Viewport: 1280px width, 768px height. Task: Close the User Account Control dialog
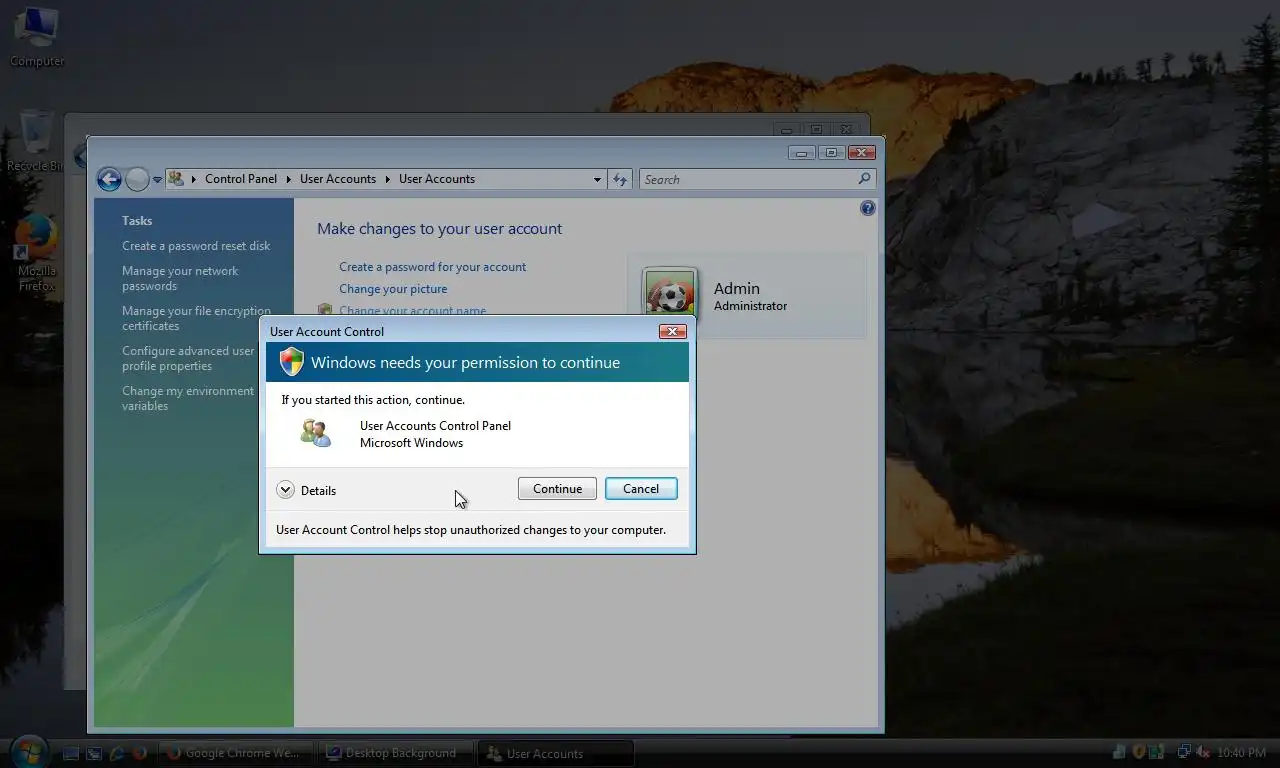[x=673, y=331]
